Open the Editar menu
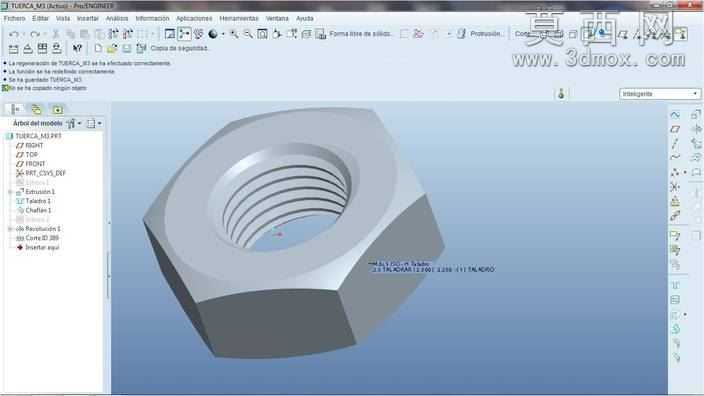 coord(40,18)
